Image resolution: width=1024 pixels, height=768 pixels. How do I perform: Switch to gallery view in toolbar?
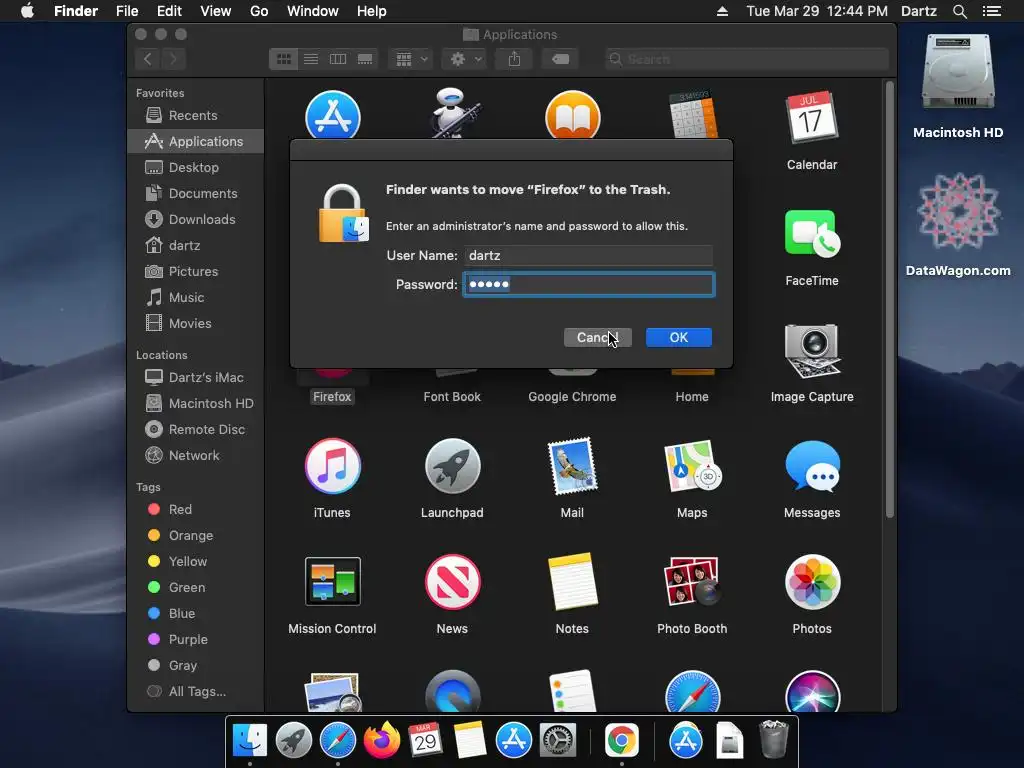365,59
